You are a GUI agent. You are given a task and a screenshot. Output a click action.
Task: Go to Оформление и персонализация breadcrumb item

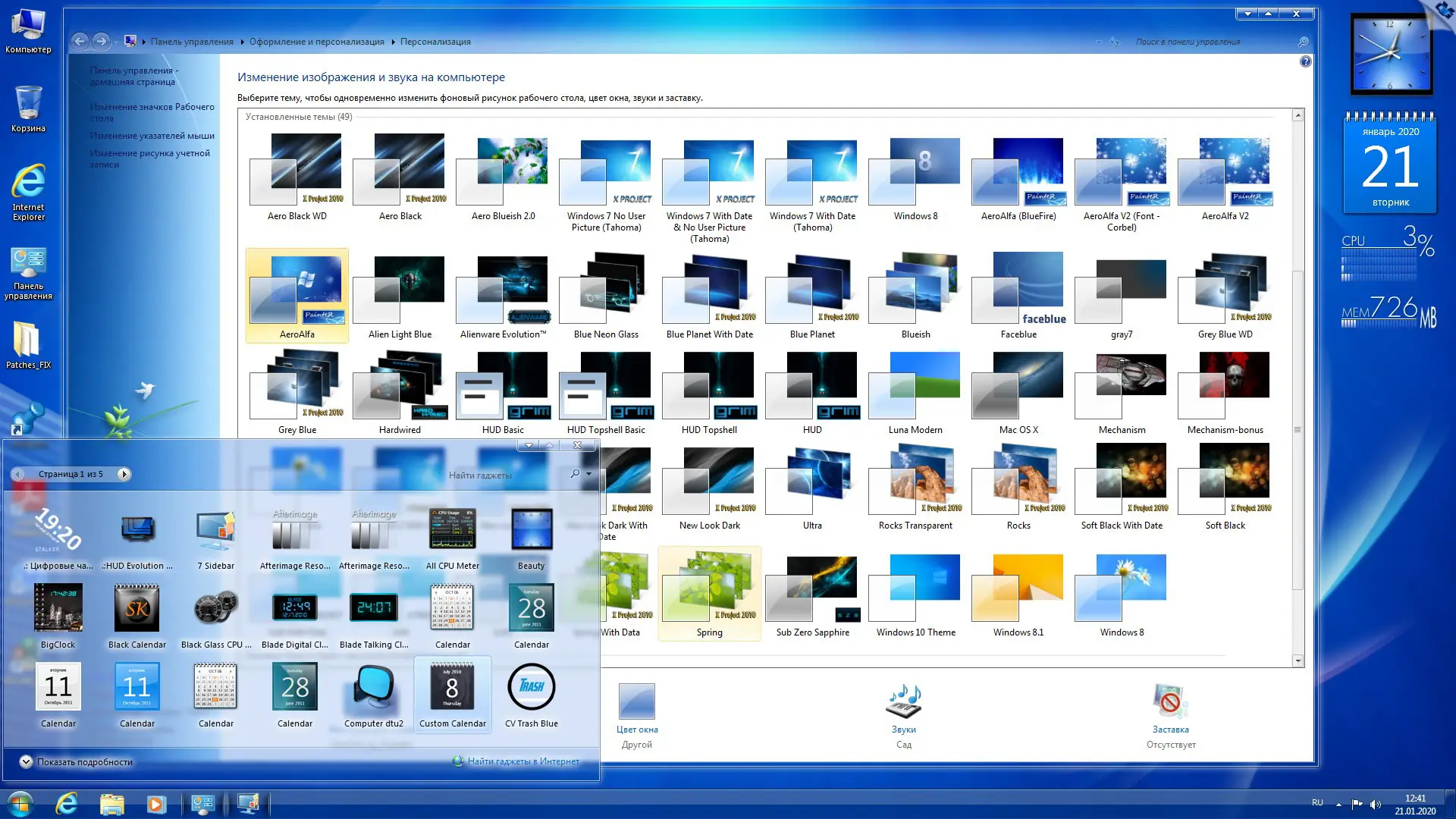[x=318, y=42]
